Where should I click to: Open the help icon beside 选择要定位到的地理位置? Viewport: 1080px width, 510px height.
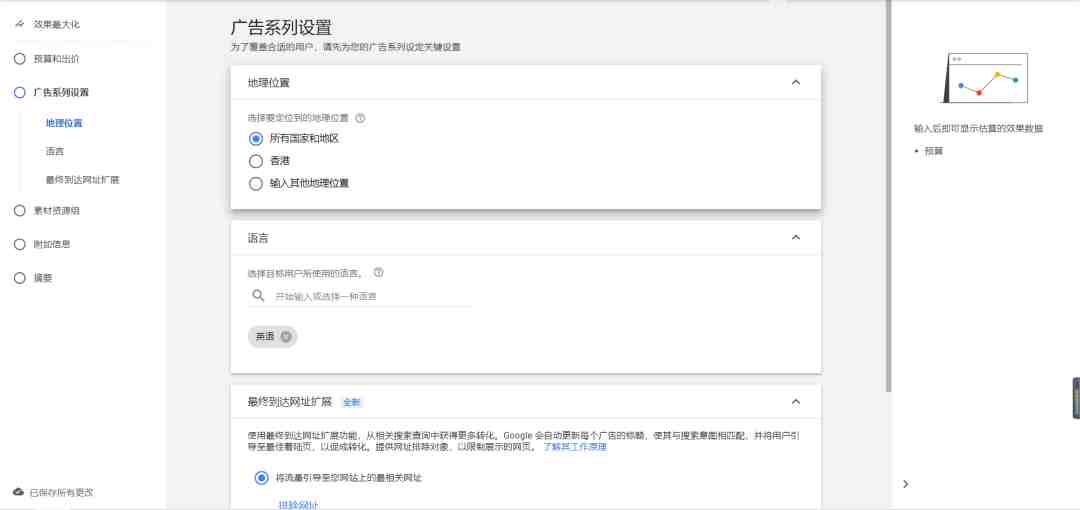pyautogui.click(x=360, y=118)
